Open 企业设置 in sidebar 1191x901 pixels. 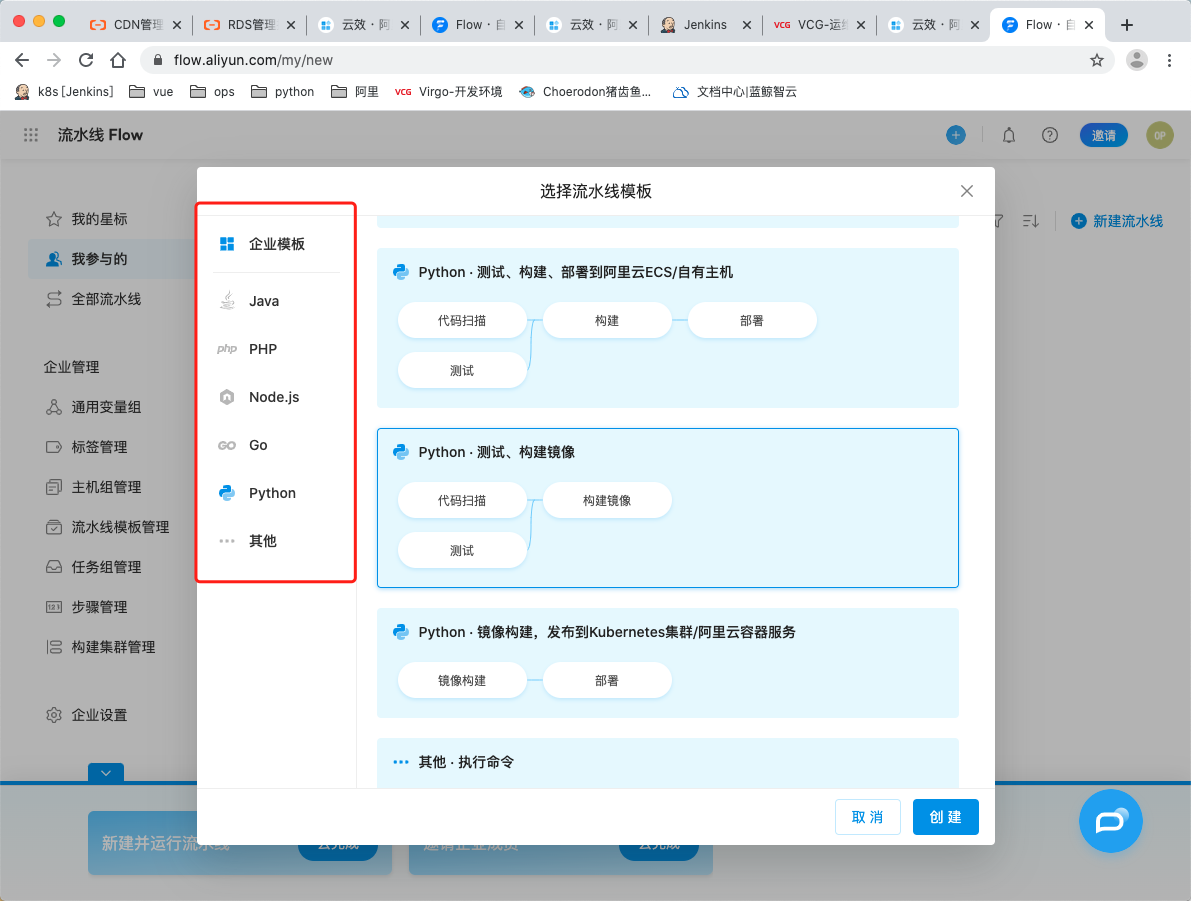87,715
